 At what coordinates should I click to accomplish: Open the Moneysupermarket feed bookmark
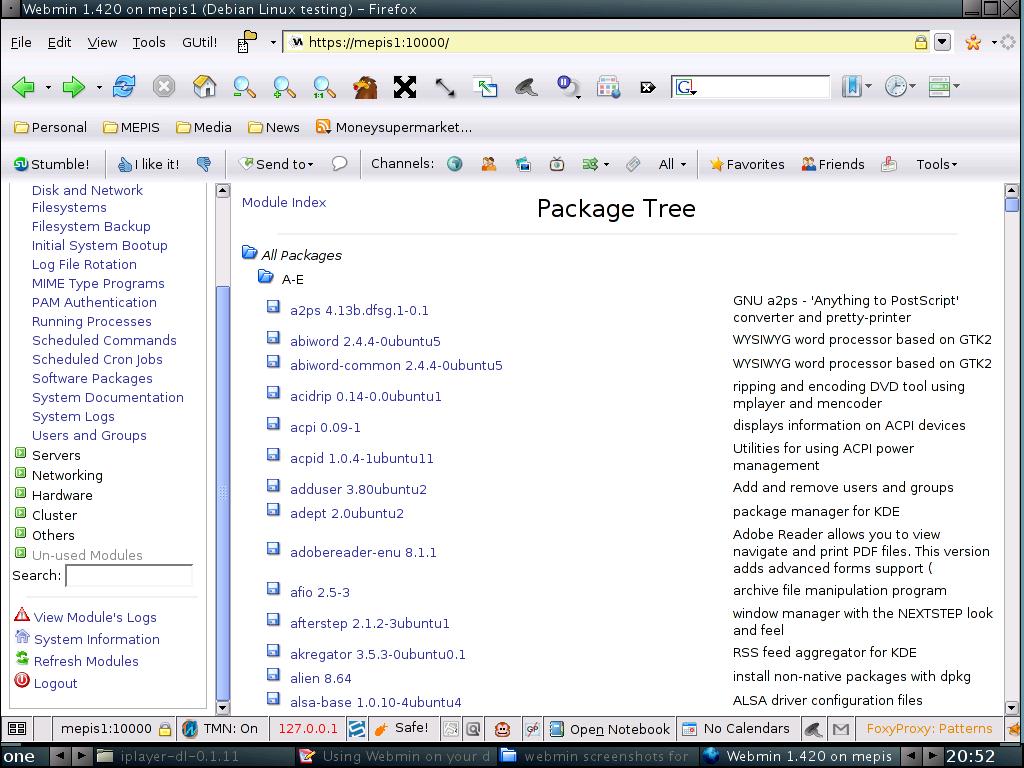pos(394,127)
